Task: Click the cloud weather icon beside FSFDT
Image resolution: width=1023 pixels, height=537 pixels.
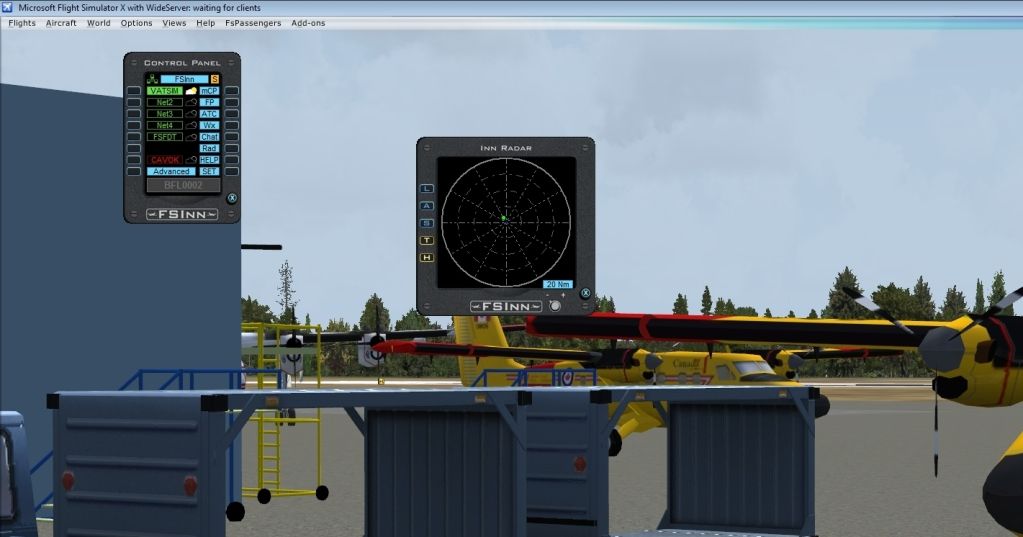Action: (x=191, y=137)
